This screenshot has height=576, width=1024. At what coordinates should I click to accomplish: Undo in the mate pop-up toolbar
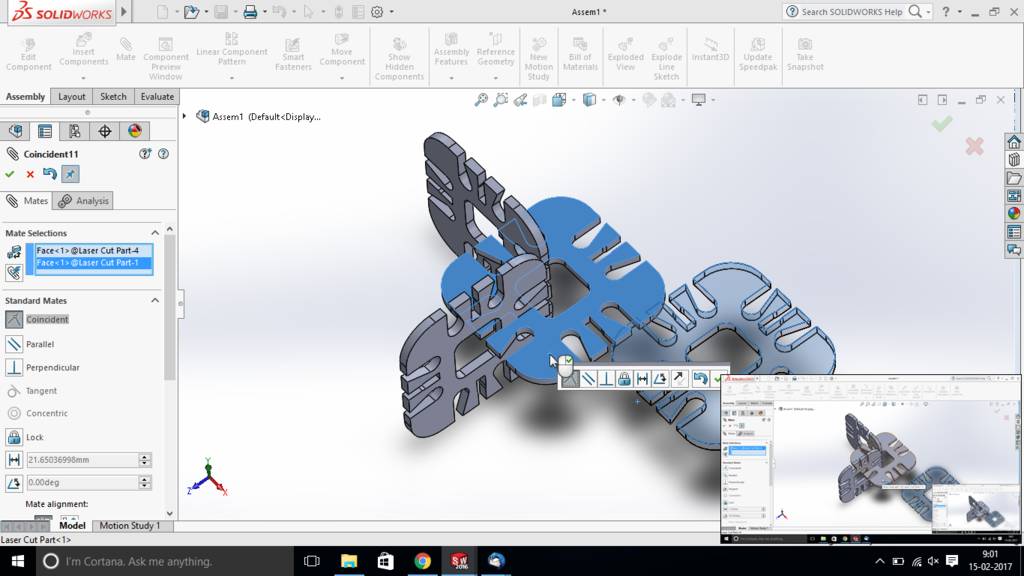point(700,379)
